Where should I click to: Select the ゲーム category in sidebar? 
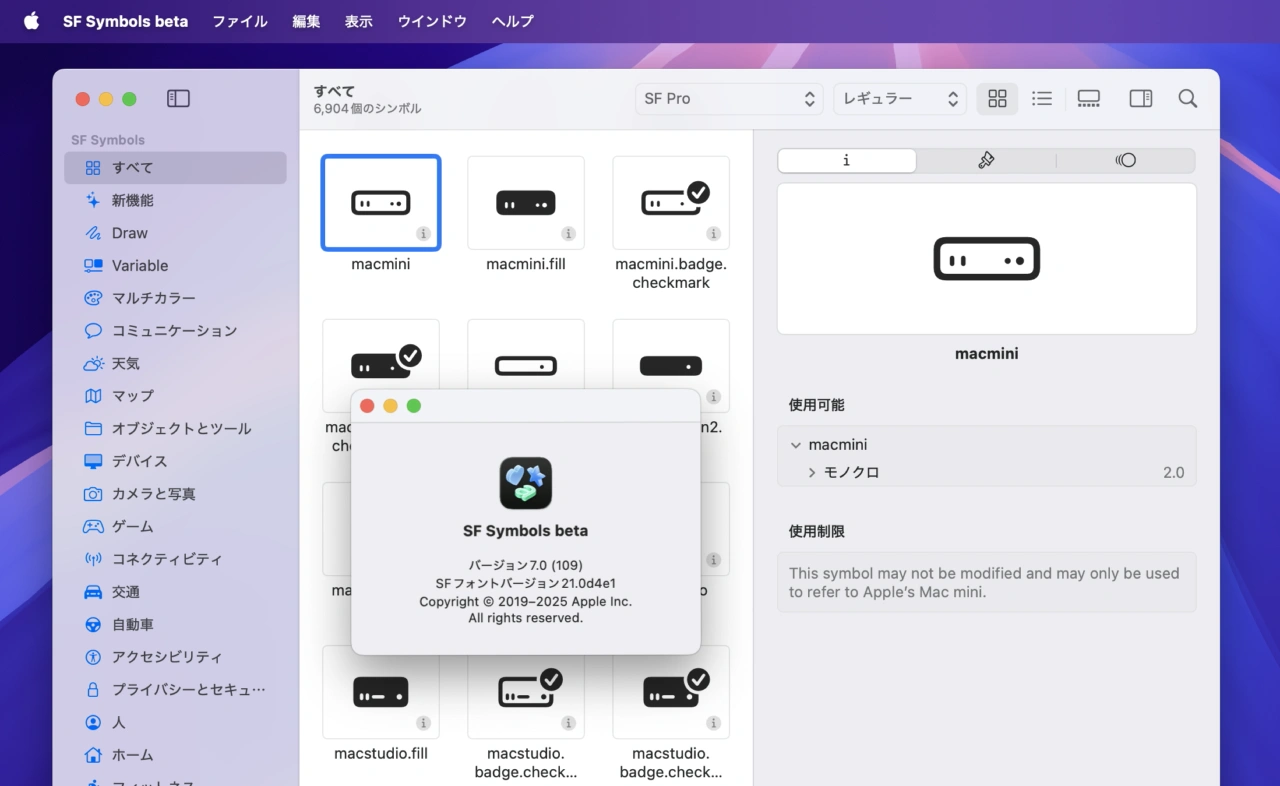pyautogui.click(x=132, y=526)
